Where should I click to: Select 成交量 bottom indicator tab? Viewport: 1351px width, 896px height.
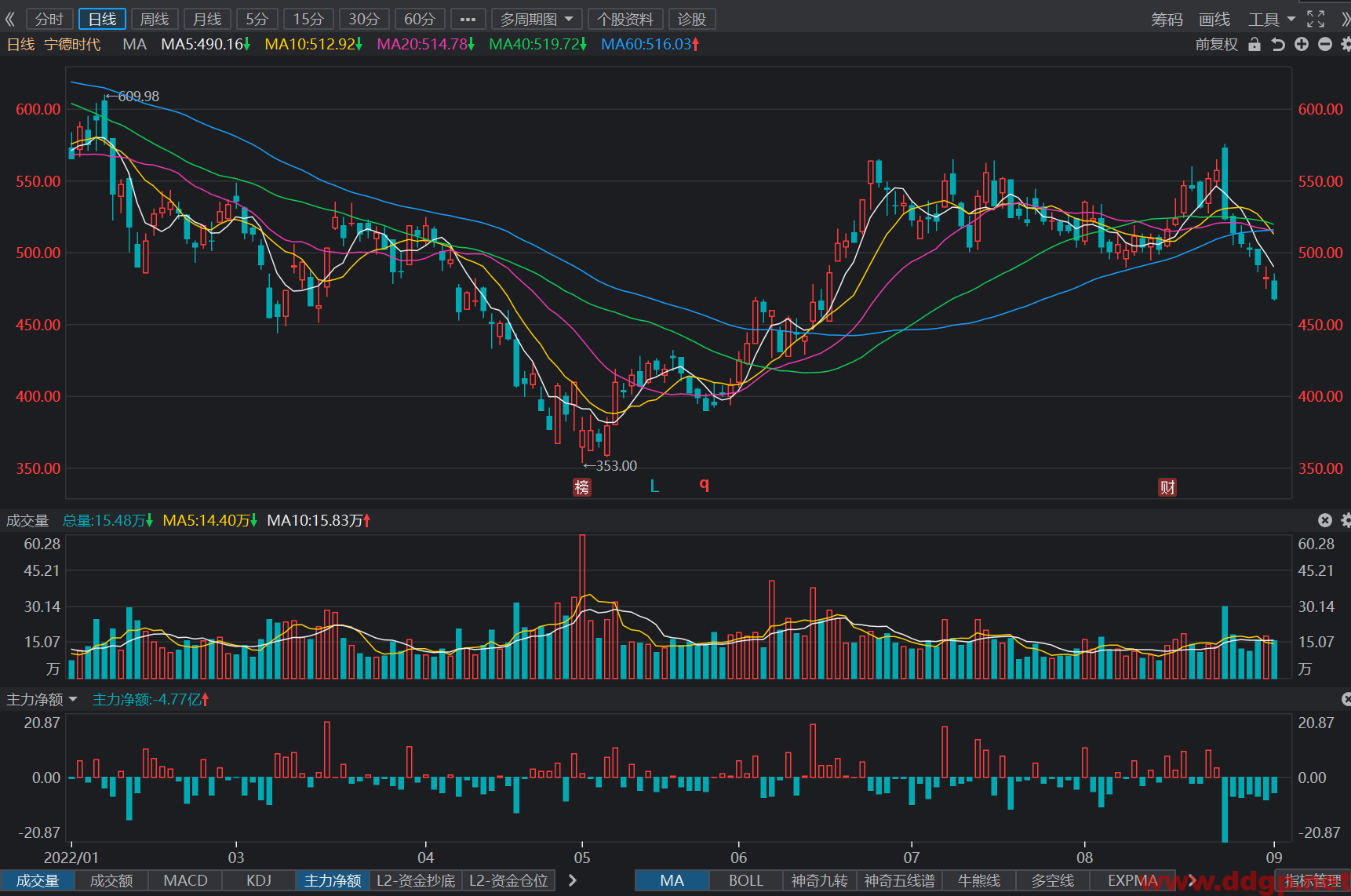(38, 880)
